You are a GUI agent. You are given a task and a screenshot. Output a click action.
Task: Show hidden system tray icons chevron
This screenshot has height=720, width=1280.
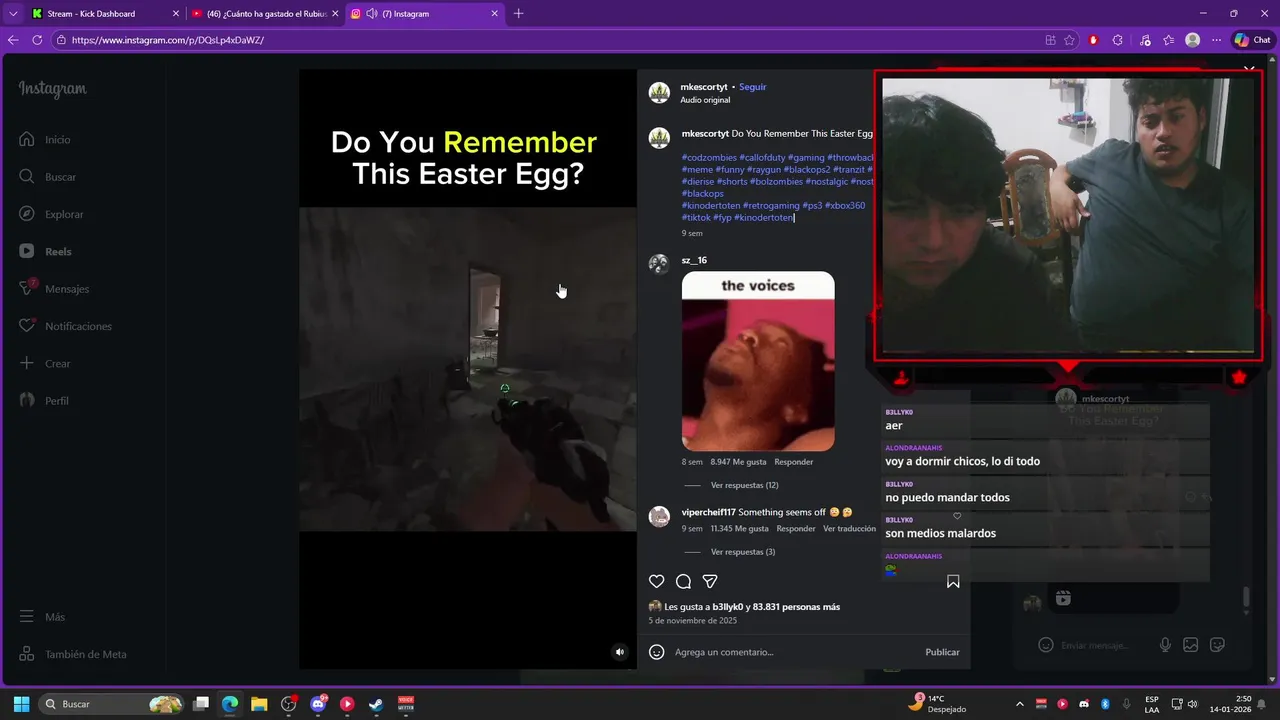point(1019,704)
